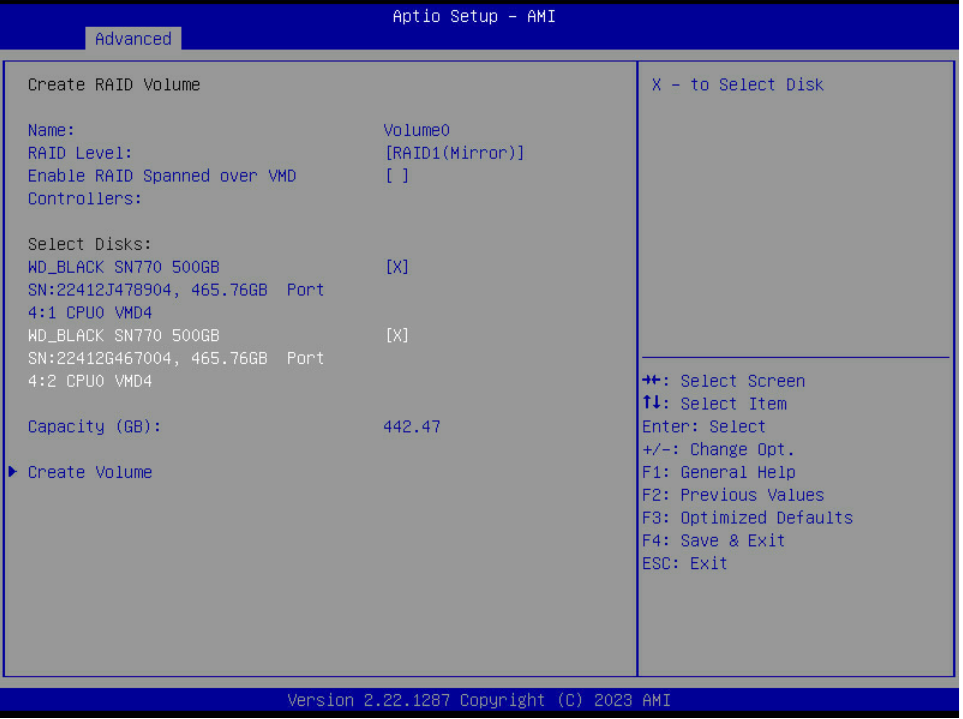Click the F1: General Help hint

[718, 472]
